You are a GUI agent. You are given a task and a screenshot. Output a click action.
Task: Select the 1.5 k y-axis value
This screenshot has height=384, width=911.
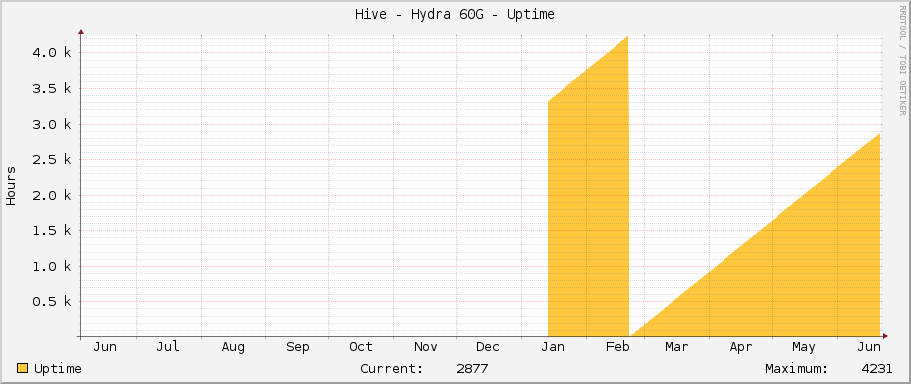pyautogui.click(x=52, y=231)
